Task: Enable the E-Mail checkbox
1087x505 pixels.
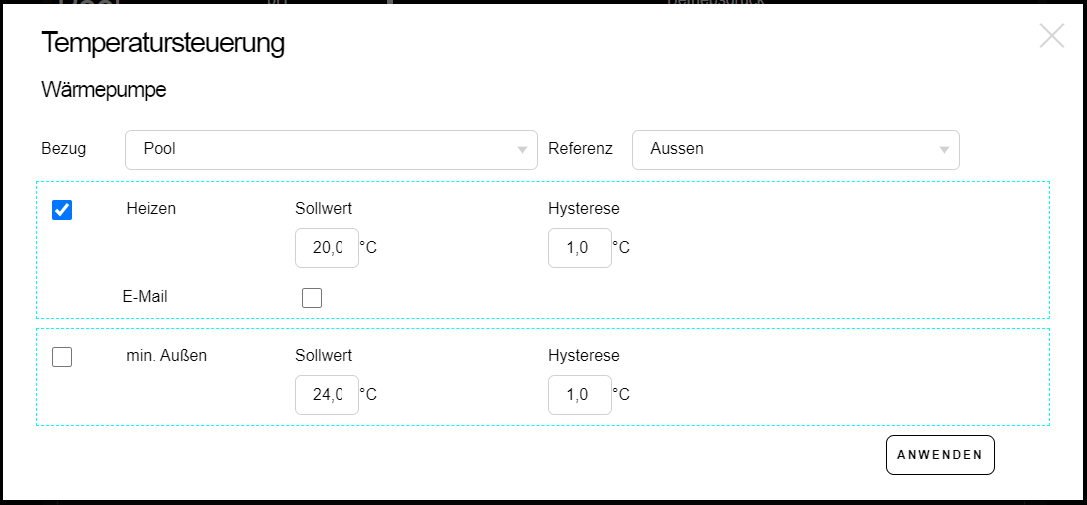Action: click(312, 297)
